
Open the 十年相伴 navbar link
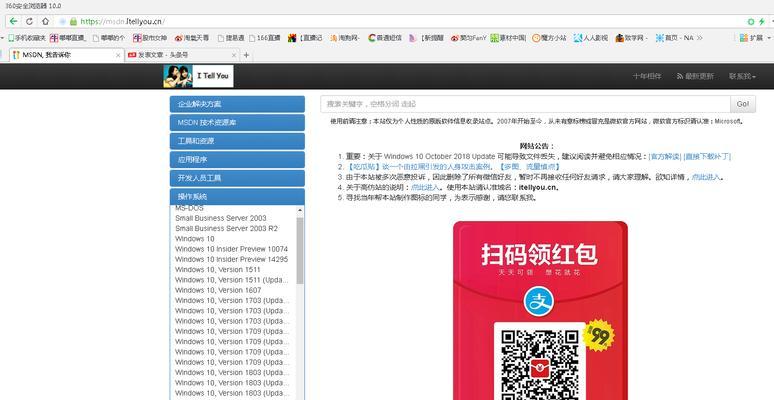pos(647,76)
